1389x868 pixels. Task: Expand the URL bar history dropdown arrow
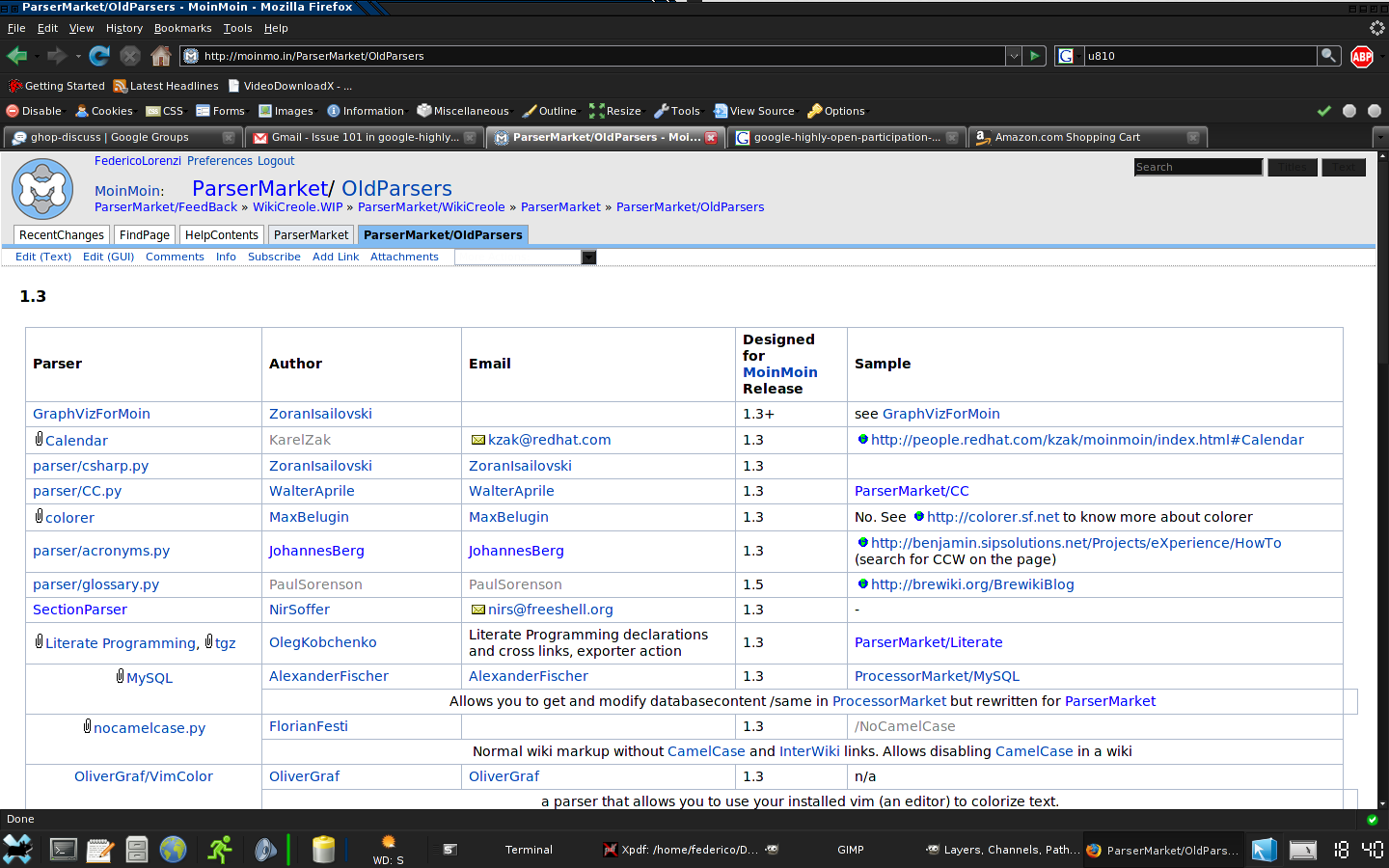(x=1014, y=56)
